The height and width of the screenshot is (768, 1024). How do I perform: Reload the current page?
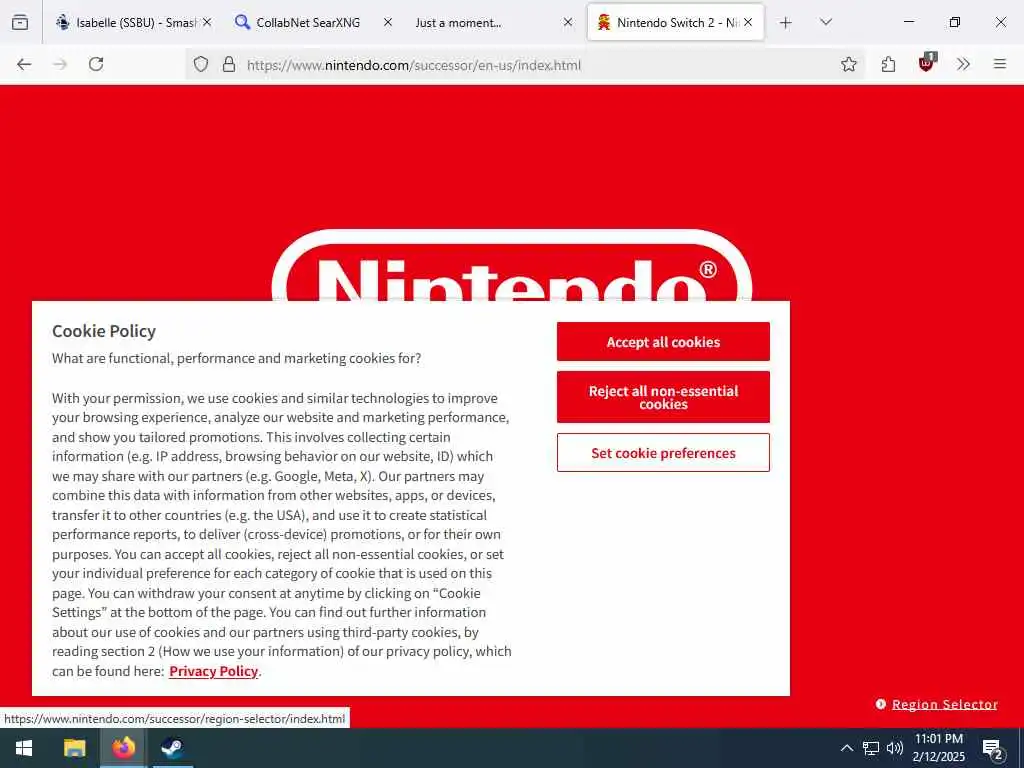pos(96,64)
